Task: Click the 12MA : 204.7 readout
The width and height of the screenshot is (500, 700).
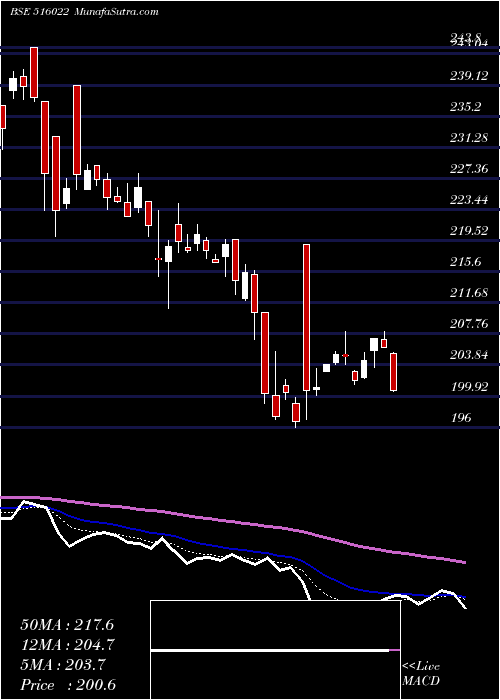Action: 67,645
